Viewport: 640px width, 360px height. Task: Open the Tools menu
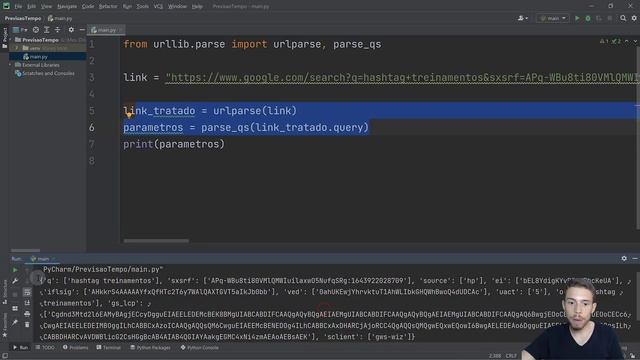142,7
